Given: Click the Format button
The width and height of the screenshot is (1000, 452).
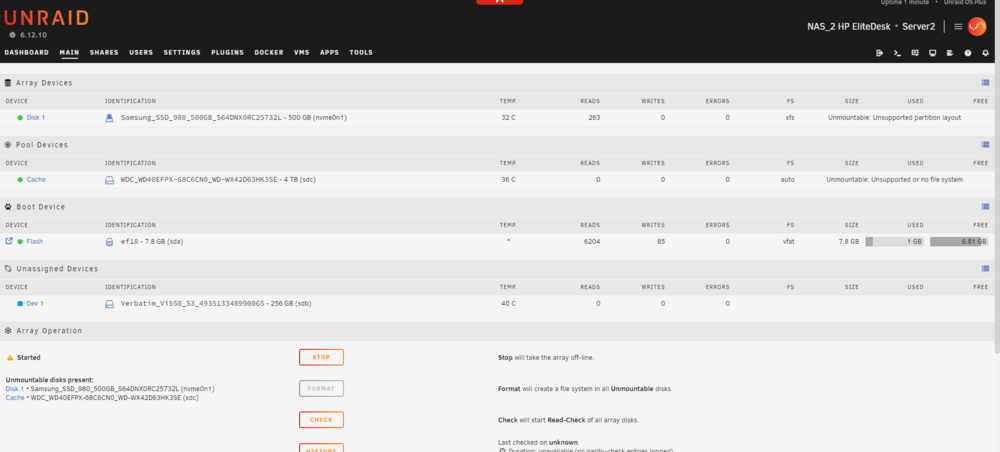Looking at the screenshot, I should (321, 388).
